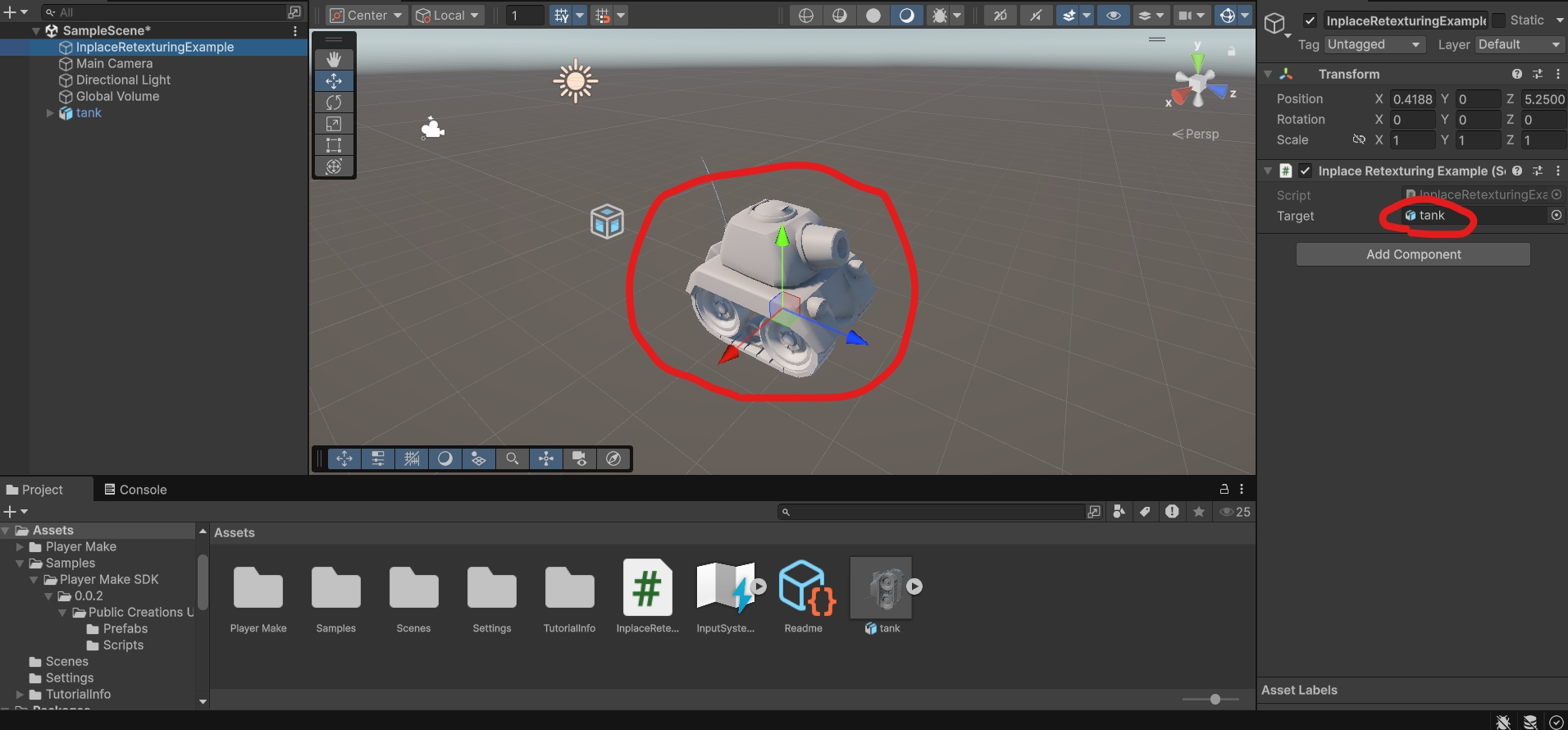The image size is (1568, 730).
Task: Click the Add Component button
Action: point(1413,254)
